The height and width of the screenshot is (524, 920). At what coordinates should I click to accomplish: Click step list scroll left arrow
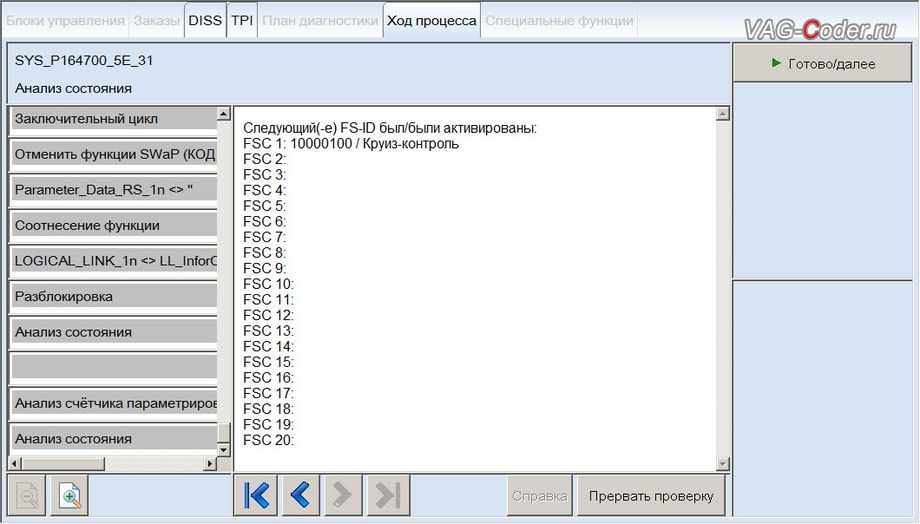tap(15, 464)
